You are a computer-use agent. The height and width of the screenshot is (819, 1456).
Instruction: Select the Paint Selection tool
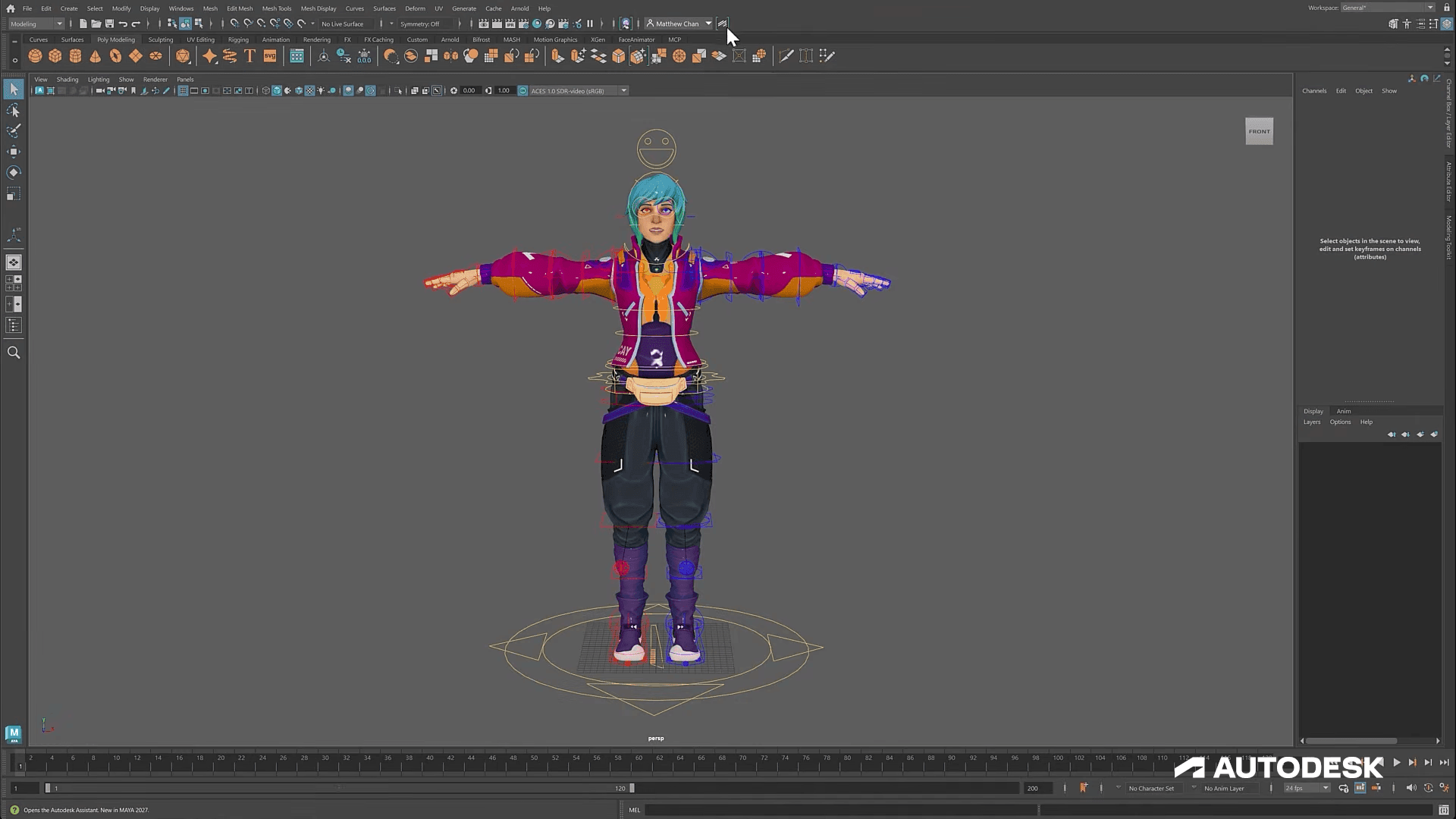coord(14,131)
